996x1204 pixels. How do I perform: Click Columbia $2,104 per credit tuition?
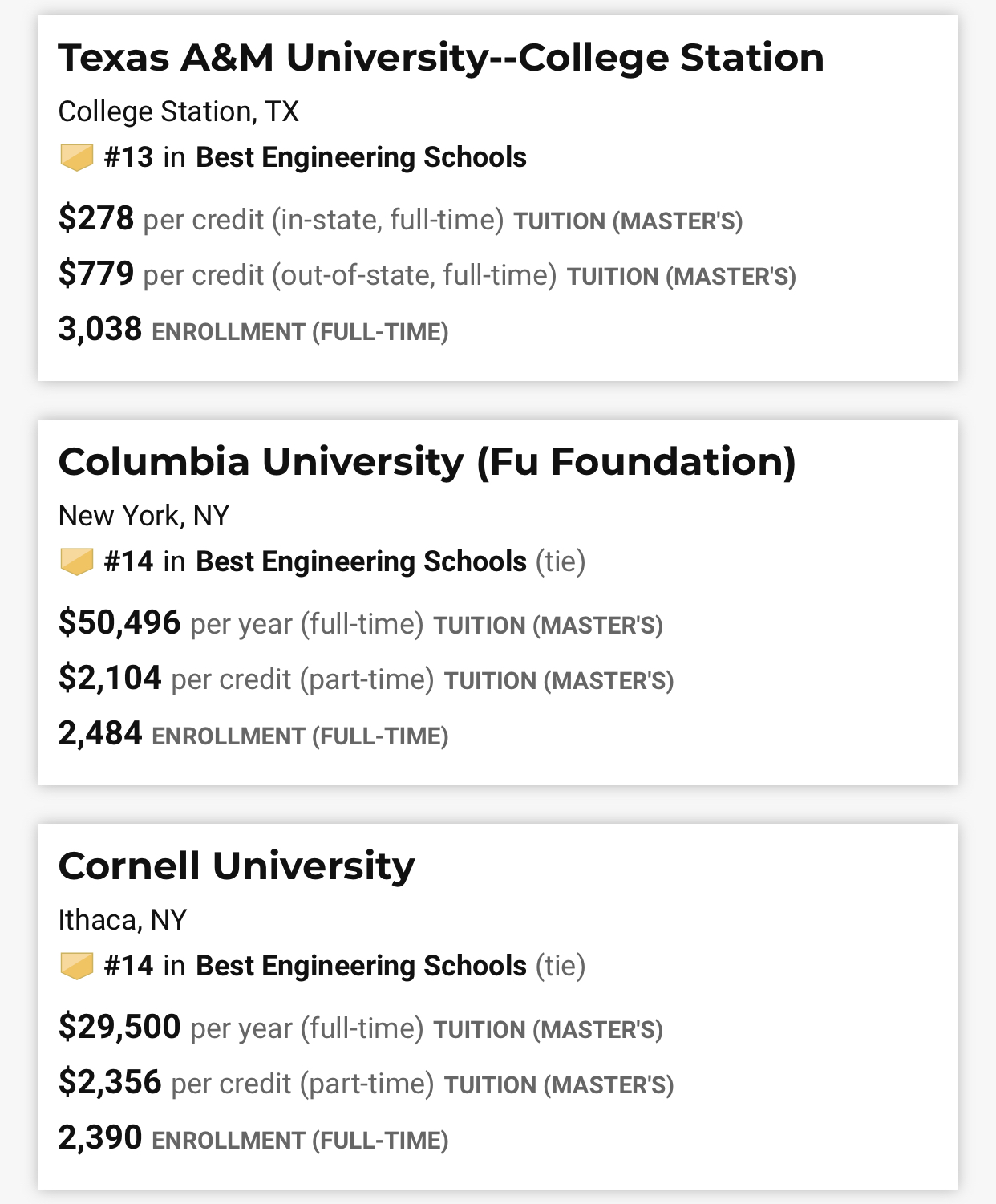click(110, 678)
